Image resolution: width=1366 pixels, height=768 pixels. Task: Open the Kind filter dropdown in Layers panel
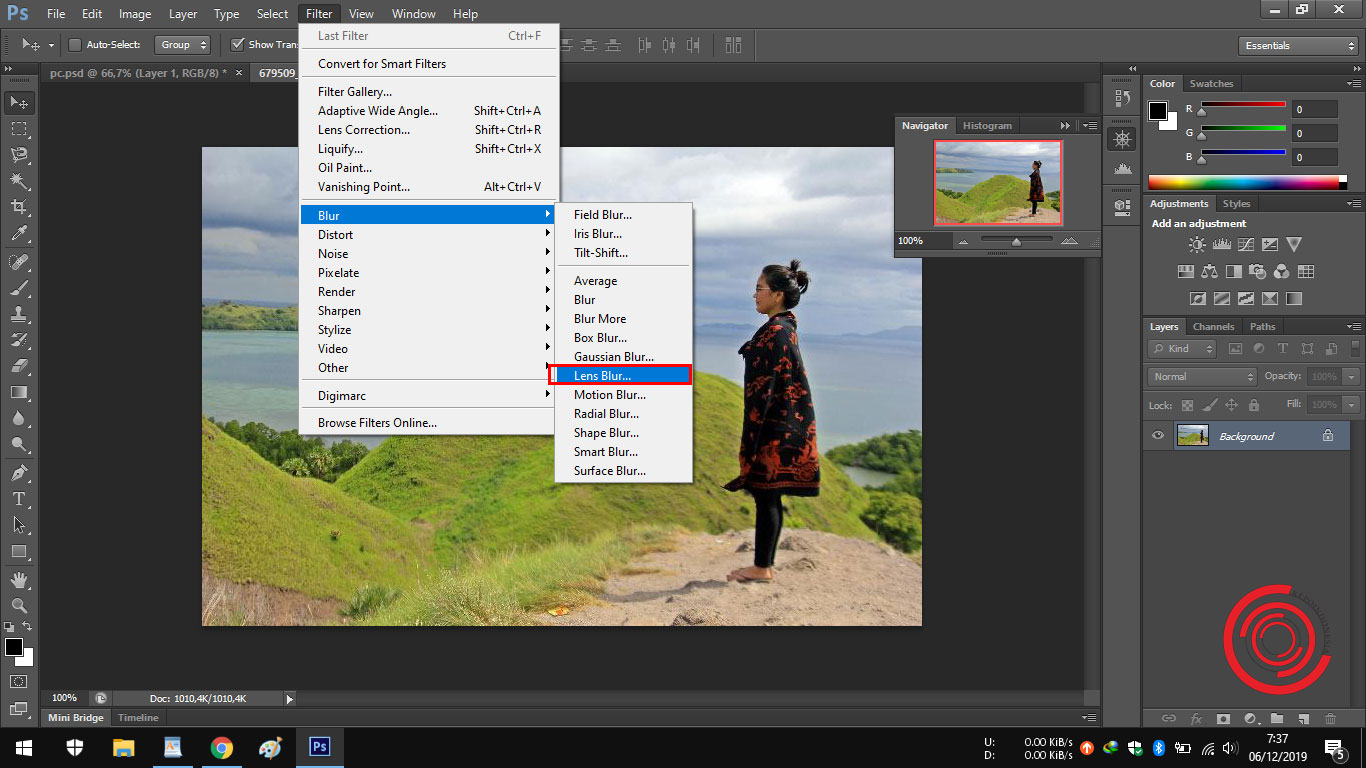pos(1180,348)
